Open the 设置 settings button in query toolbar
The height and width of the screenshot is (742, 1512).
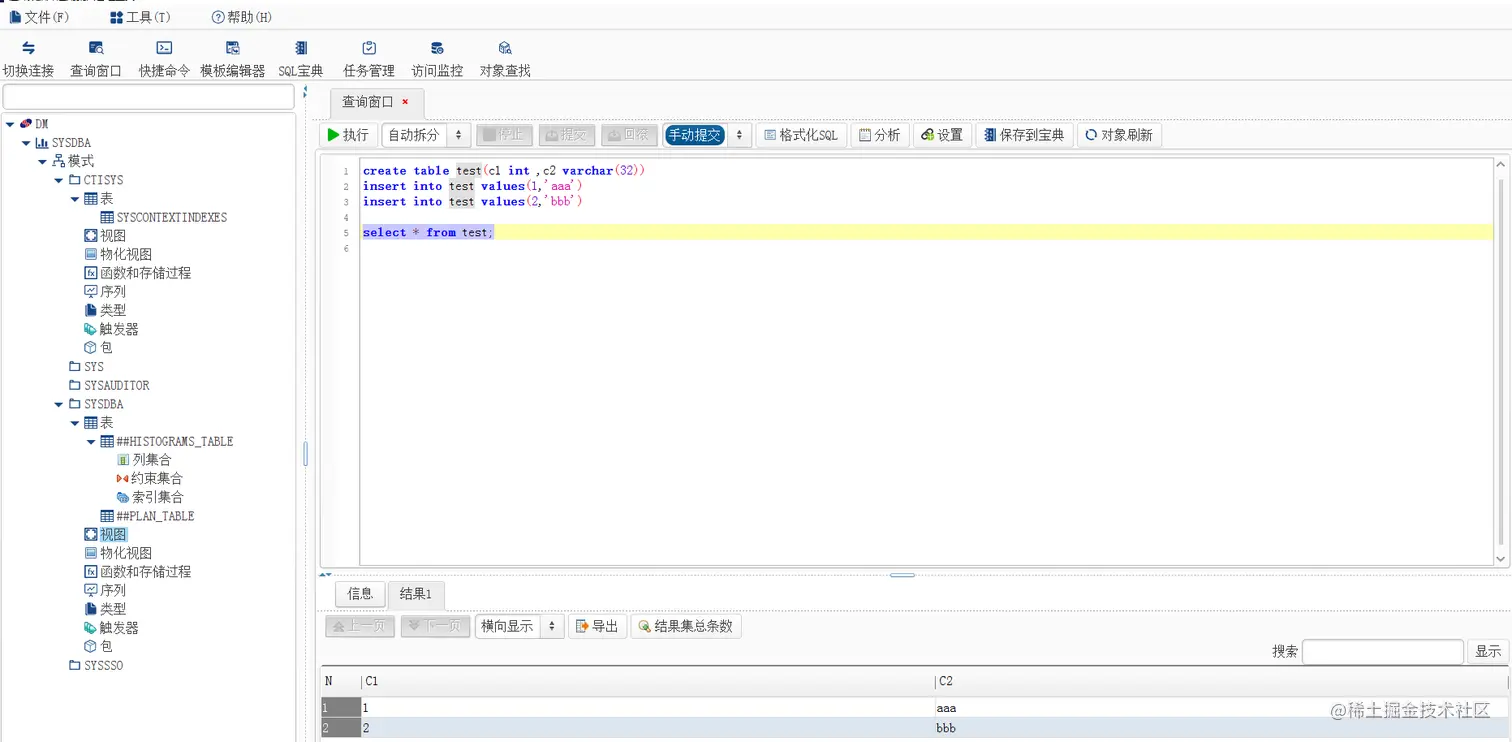click(942, 135)
